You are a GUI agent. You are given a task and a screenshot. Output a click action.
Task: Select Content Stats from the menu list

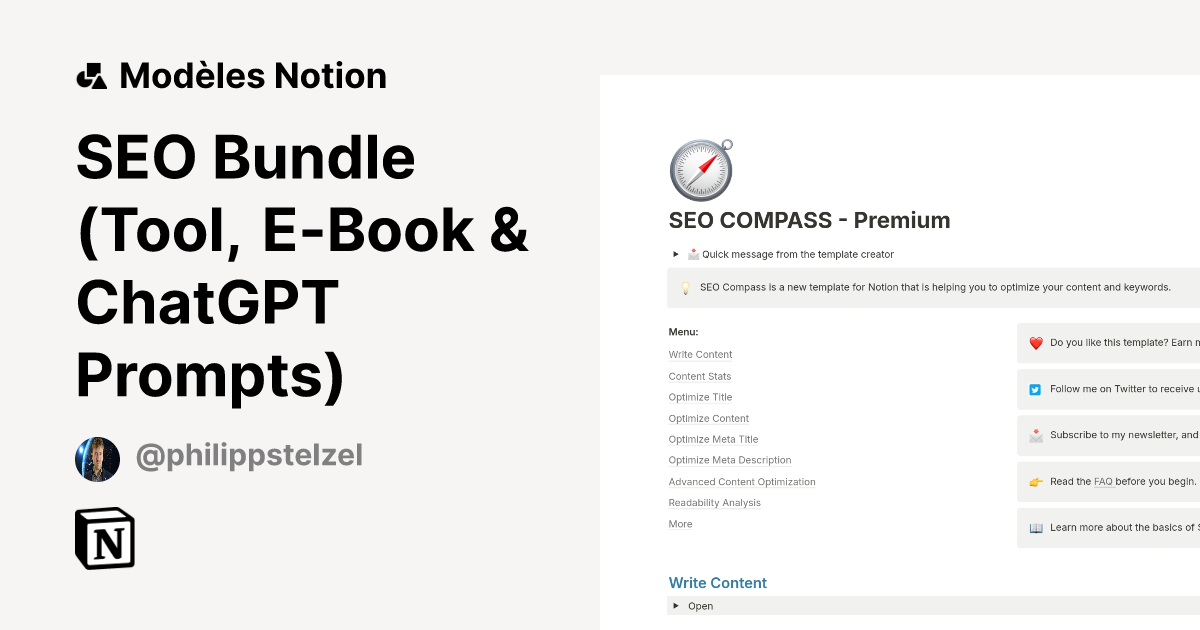point(699,376)
